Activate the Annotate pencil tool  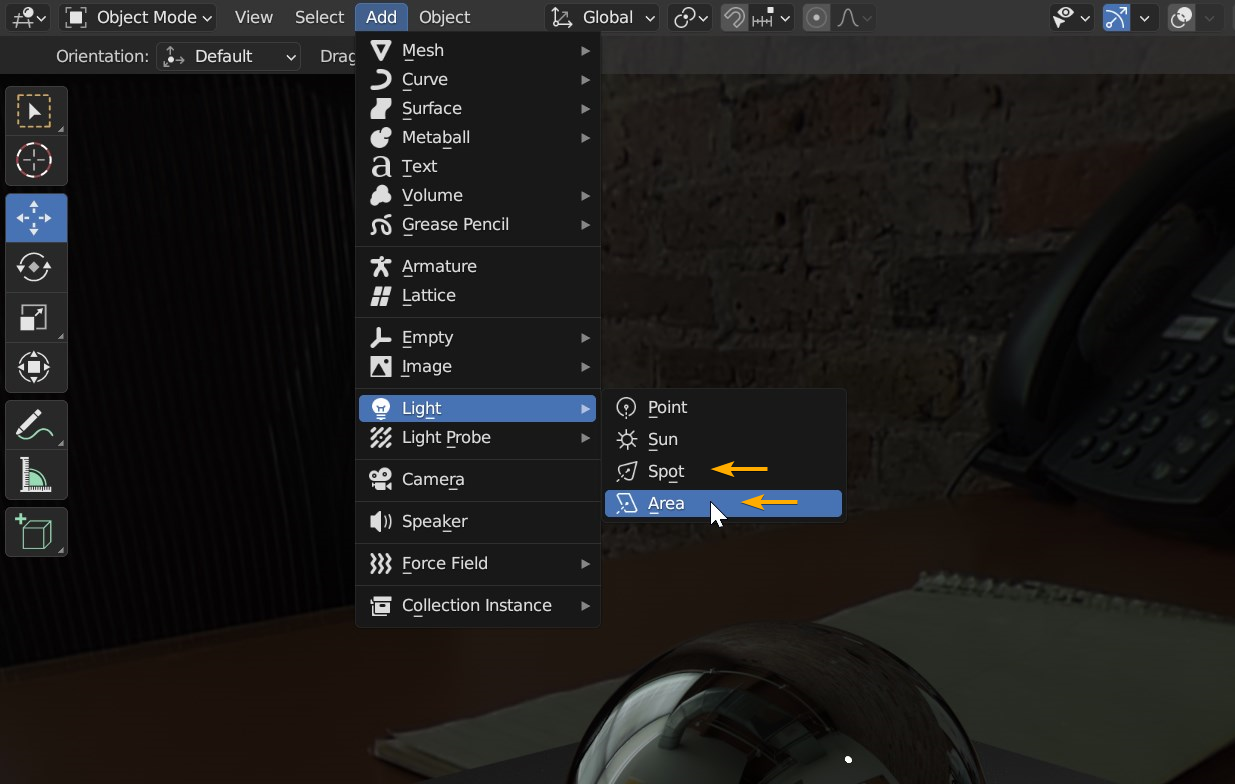[x=35, y=425]
